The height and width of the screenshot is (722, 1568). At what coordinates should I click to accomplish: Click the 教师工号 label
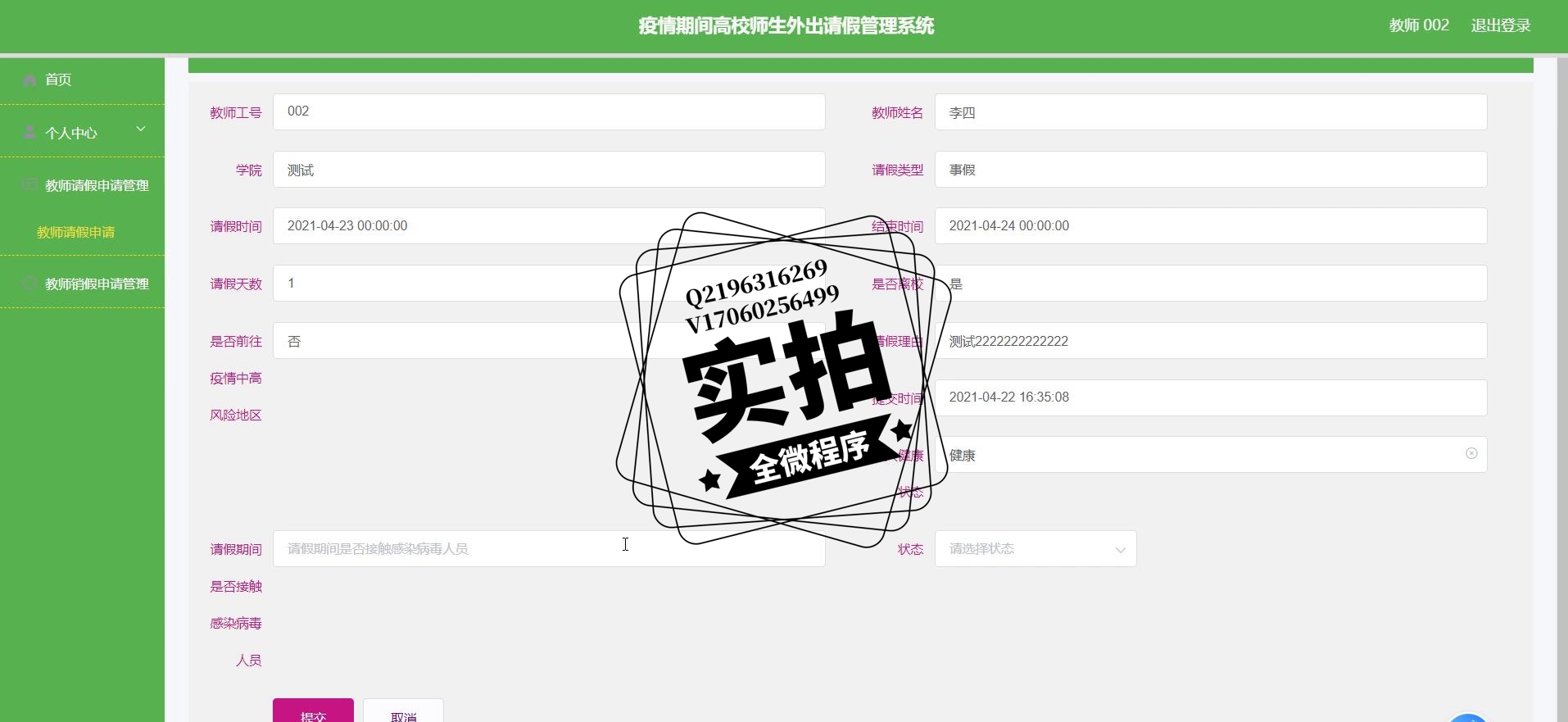[236, 112]
